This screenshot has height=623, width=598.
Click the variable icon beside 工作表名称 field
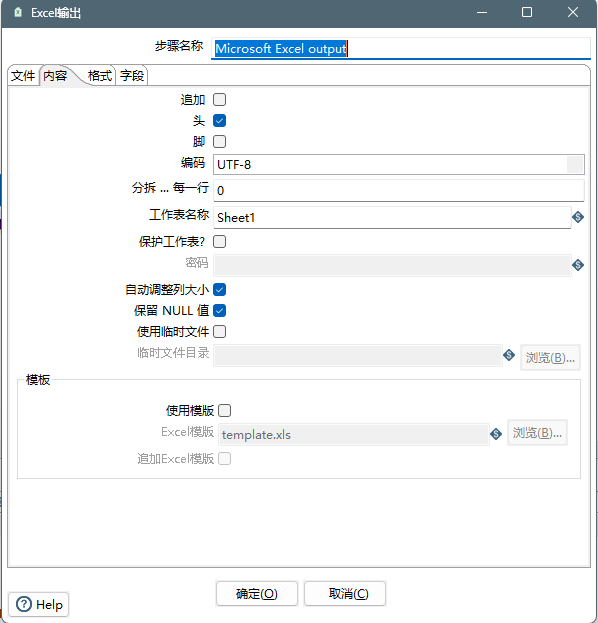[578, 217]
